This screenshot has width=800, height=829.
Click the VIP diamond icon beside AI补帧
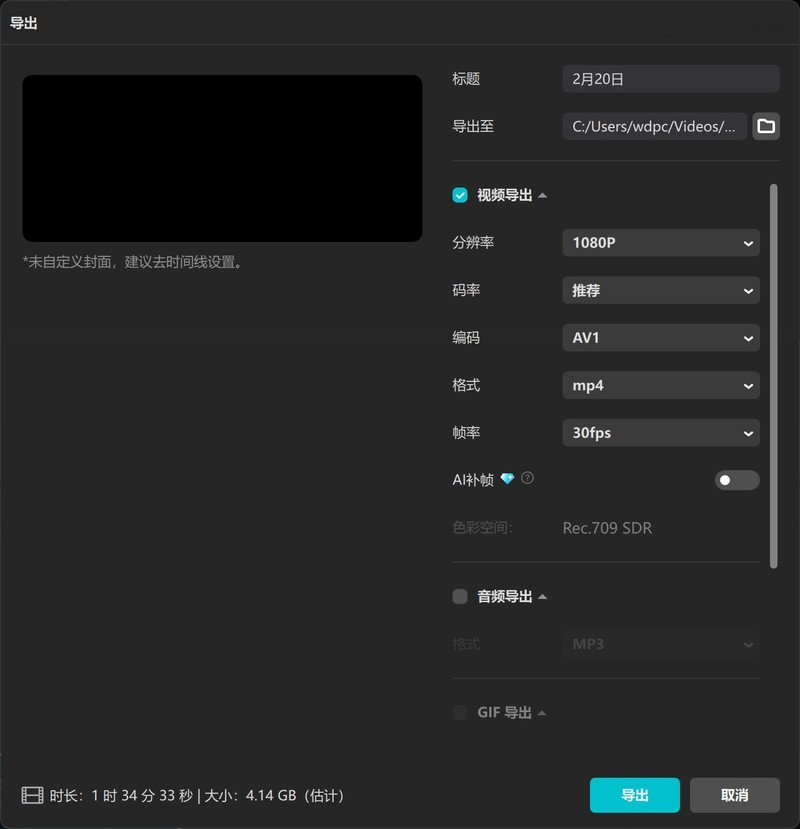[x=508, y=479]
